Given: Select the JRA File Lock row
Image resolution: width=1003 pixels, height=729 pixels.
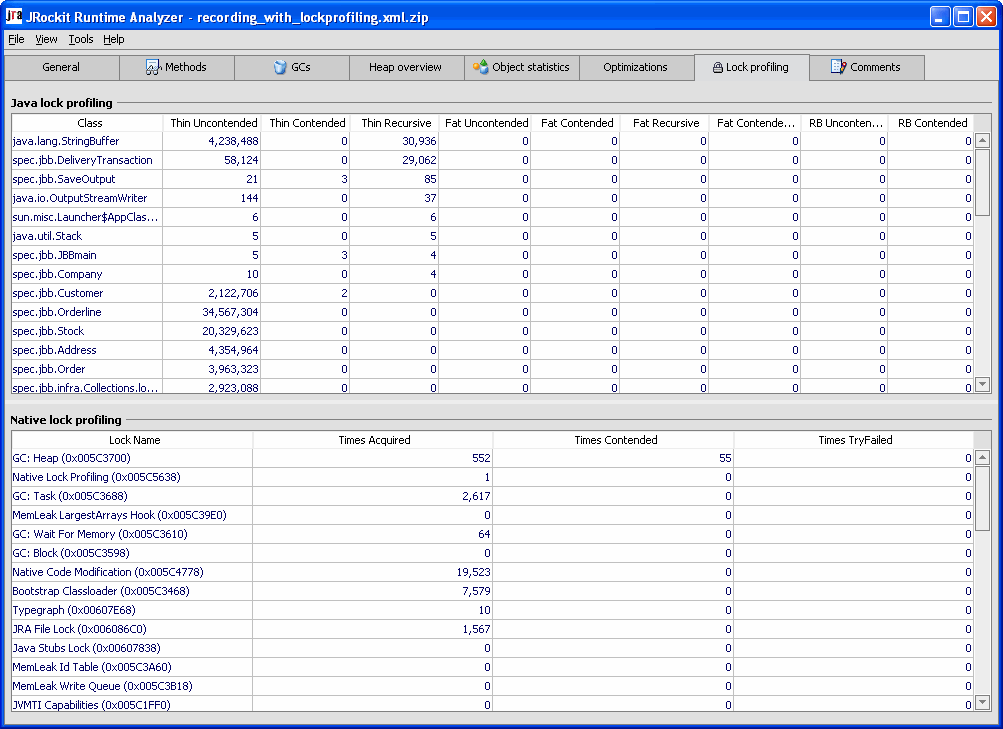Looking at the screenshot, I should point(493,629).
